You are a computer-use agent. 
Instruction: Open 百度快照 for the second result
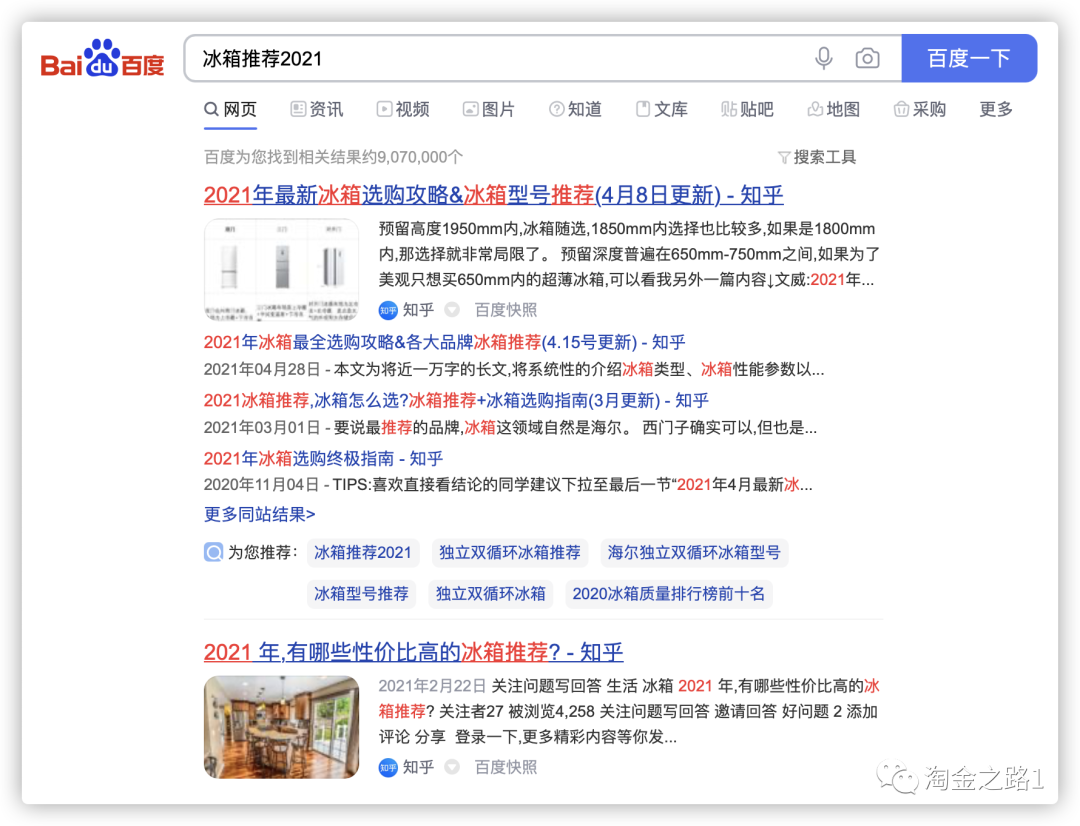506,767
